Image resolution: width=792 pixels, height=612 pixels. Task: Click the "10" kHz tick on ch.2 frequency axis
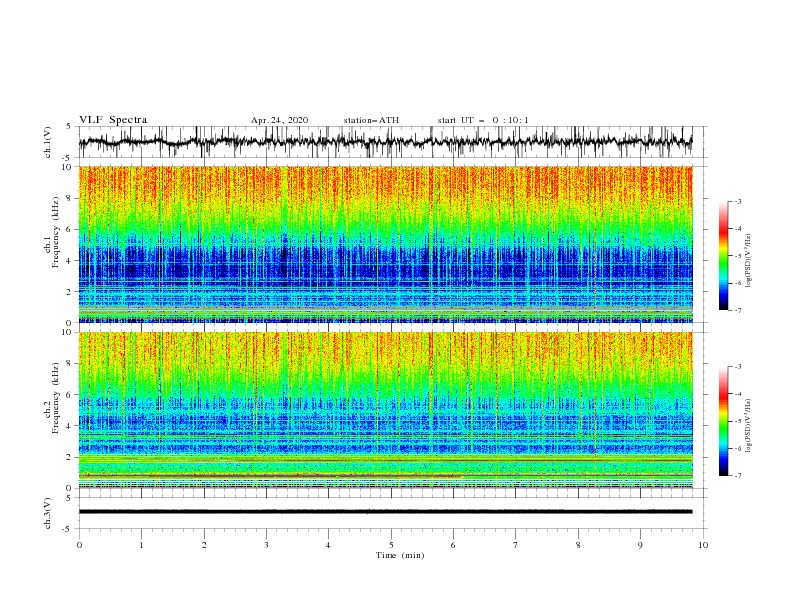tap(68, 332)
